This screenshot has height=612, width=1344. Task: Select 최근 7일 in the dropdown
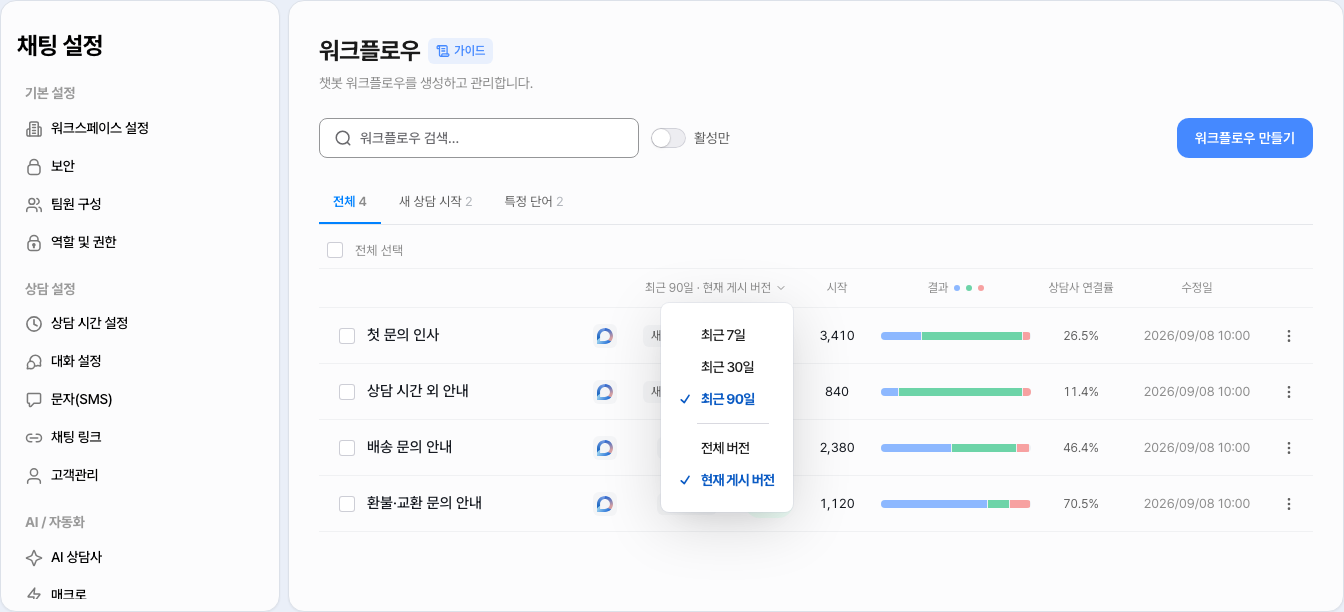click(727, 335)
